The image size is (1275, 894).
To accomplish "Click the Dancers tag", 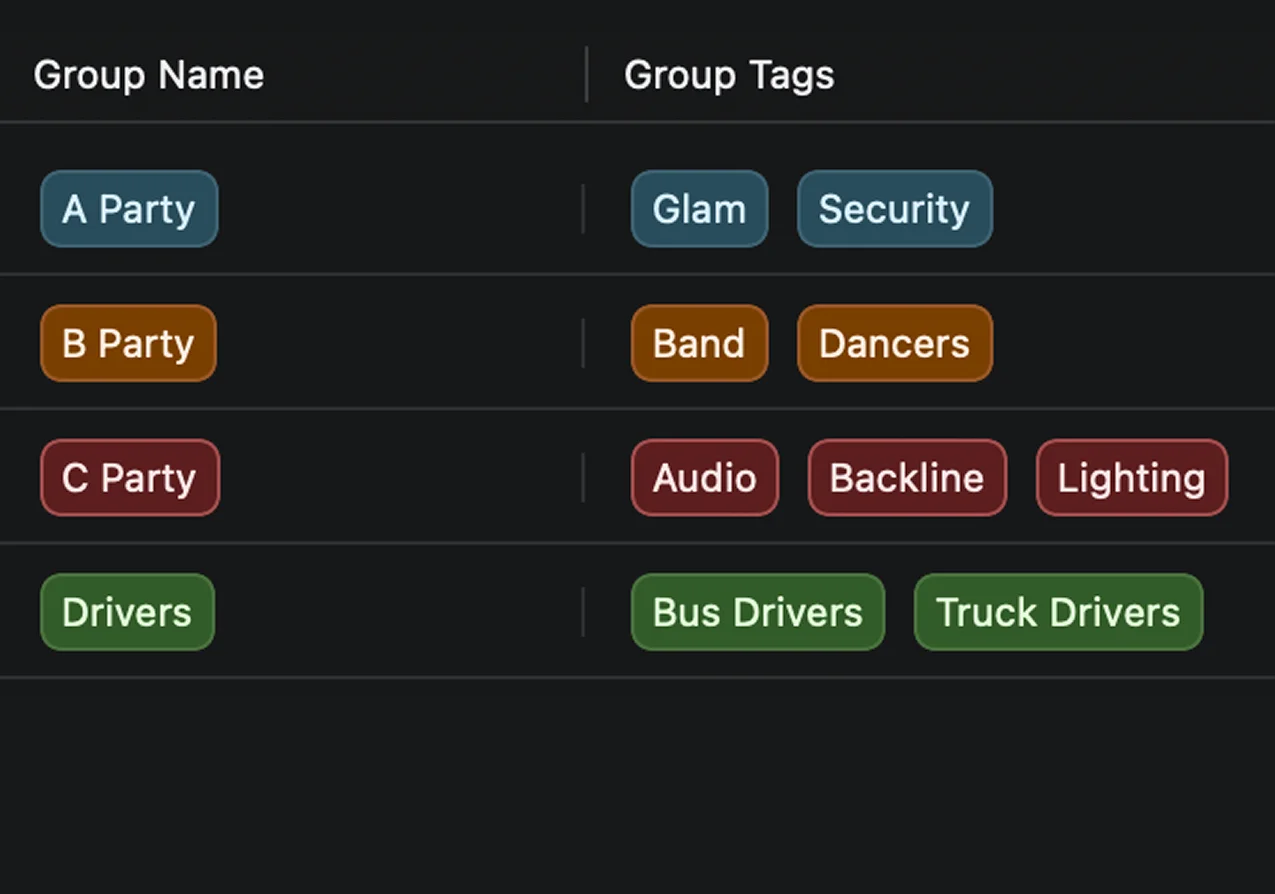I will click(894, 343).
